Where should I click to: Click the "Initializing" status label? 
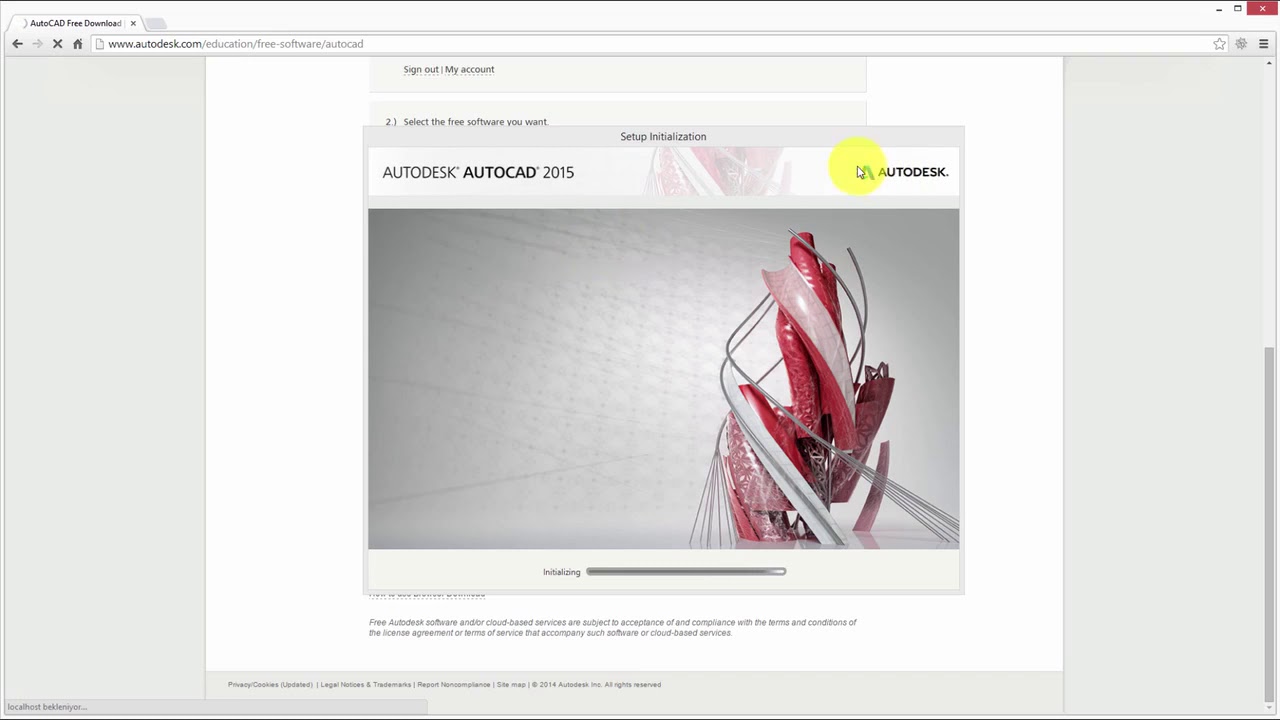[x=561, y=572]
